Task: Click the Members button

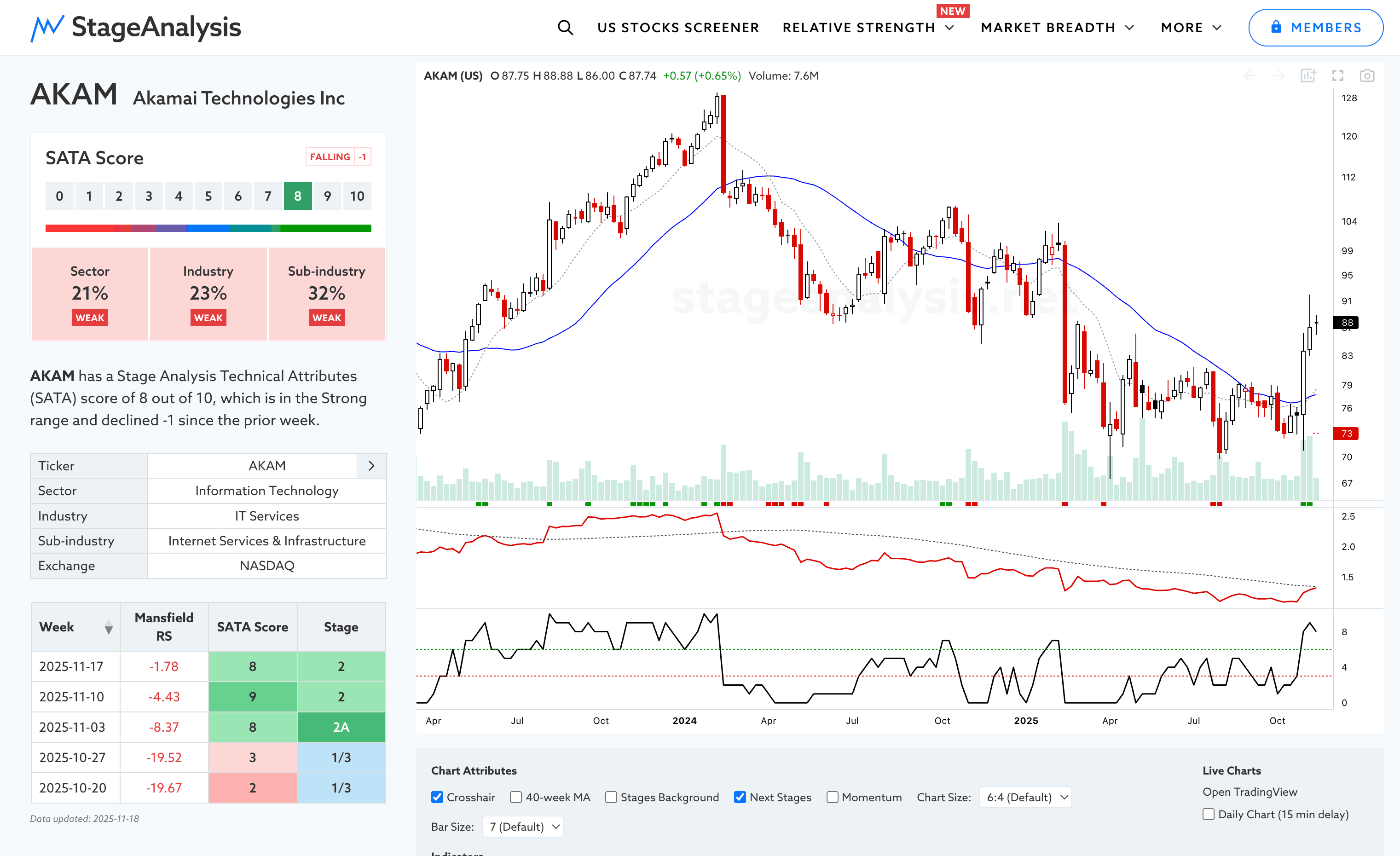Action: tap(1315, 27)
